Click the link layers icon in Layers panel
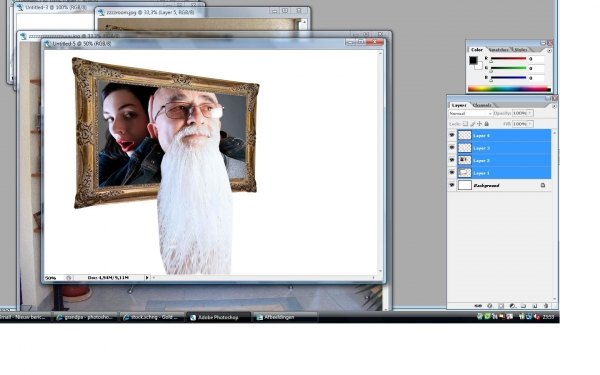This screenshot has height=375, width=600. [478, 306]
